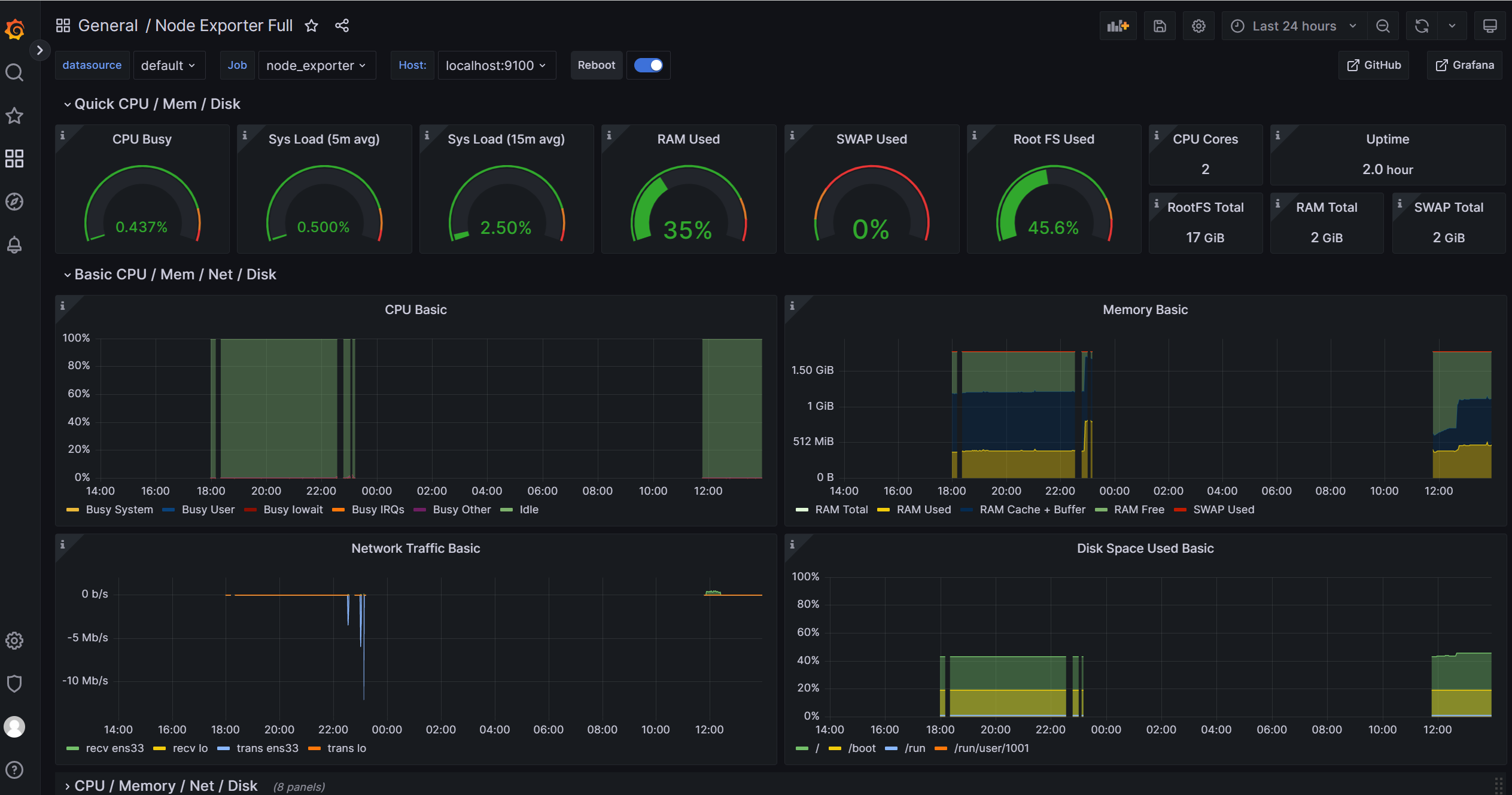Screen dimensions: 1512x795
Task: Open the Last 24 hours time picker
Action: (x=1294, y=26)
